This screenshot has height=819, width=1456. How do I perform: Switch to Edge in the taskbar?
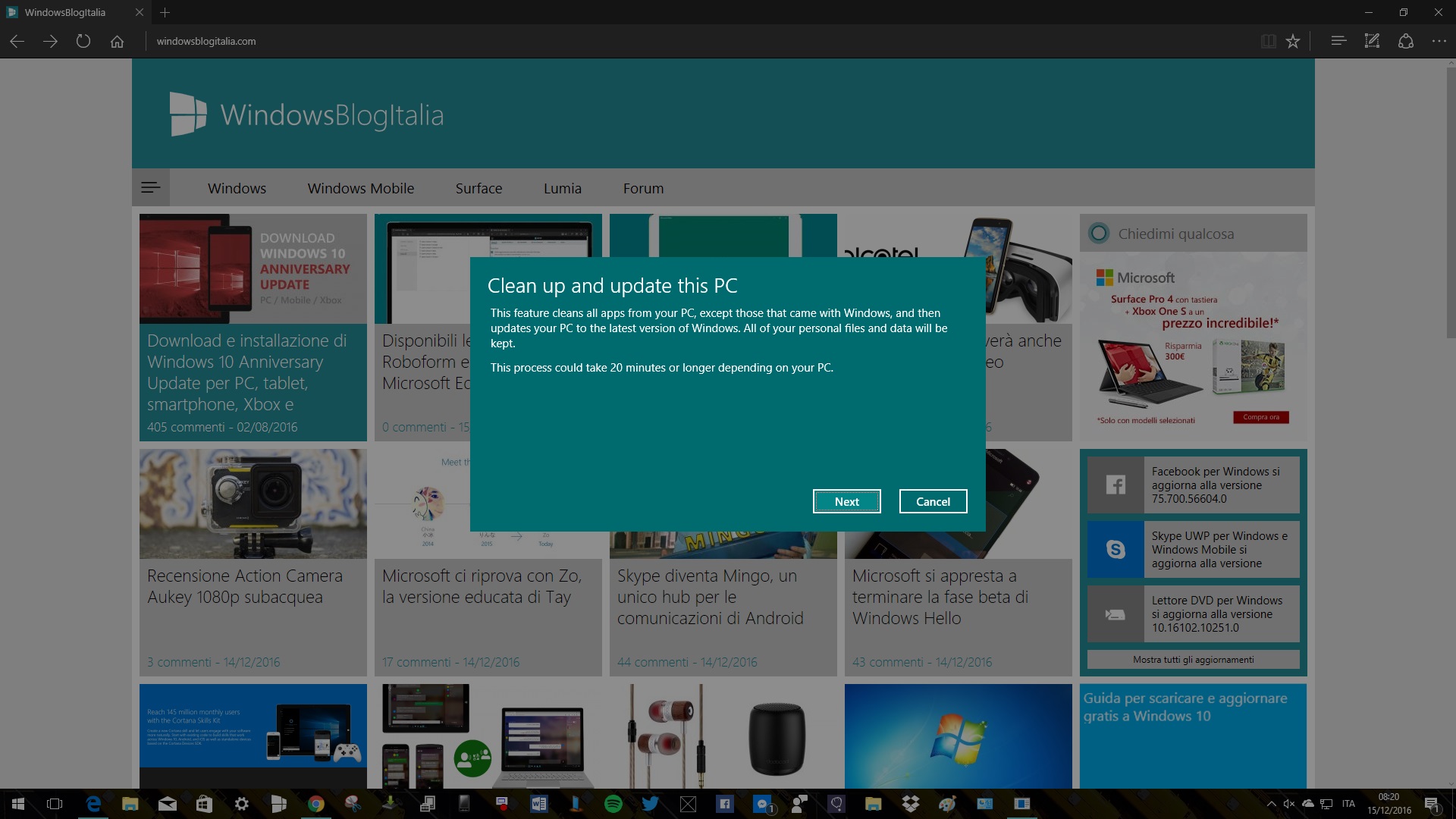click(x=93, y=804)
